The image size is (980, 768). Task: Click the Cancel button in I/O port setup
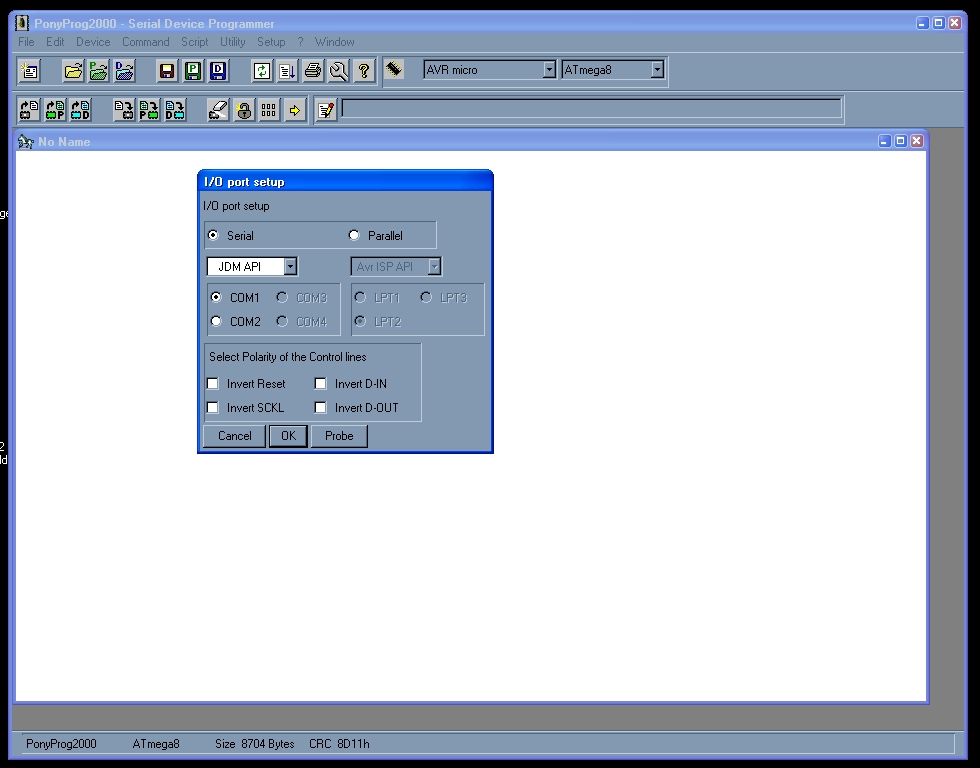(x=234, y=436)
